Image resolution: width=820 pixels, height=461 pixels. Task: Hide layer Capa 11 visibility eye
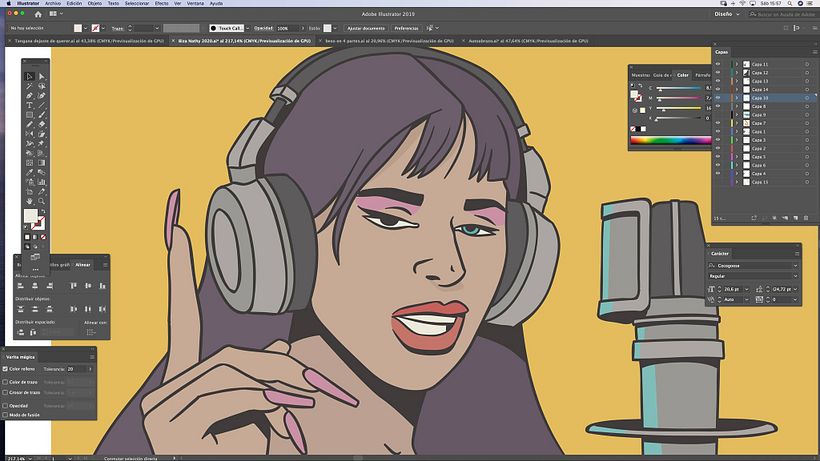pos(718,64)
